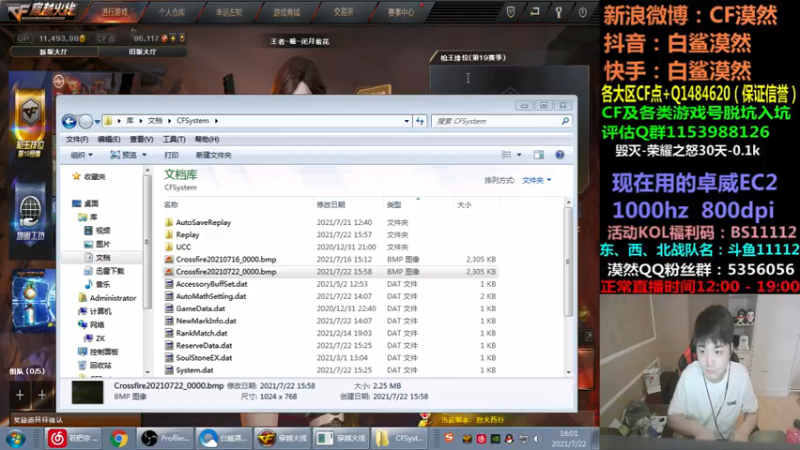Click the 文档 breadcrumb in the address bar
Viewport: 800px width, 450px height.
tap(155, 121)
